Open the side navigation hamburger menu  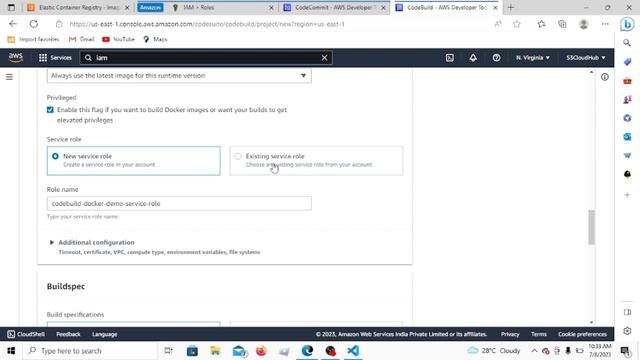click(9, 77)
